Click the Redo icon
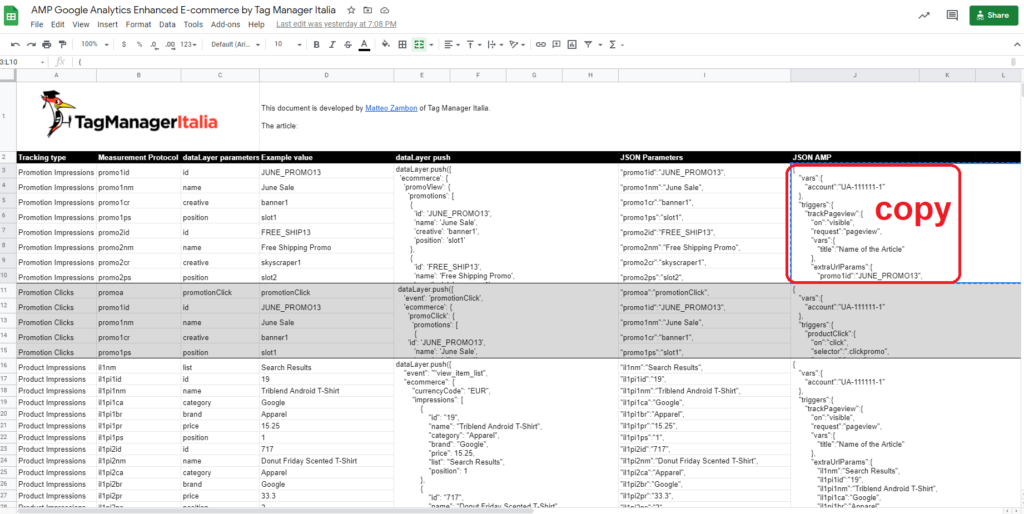Screen dimensions: 1024x514 pyautogui.click(x=30, y=44)
